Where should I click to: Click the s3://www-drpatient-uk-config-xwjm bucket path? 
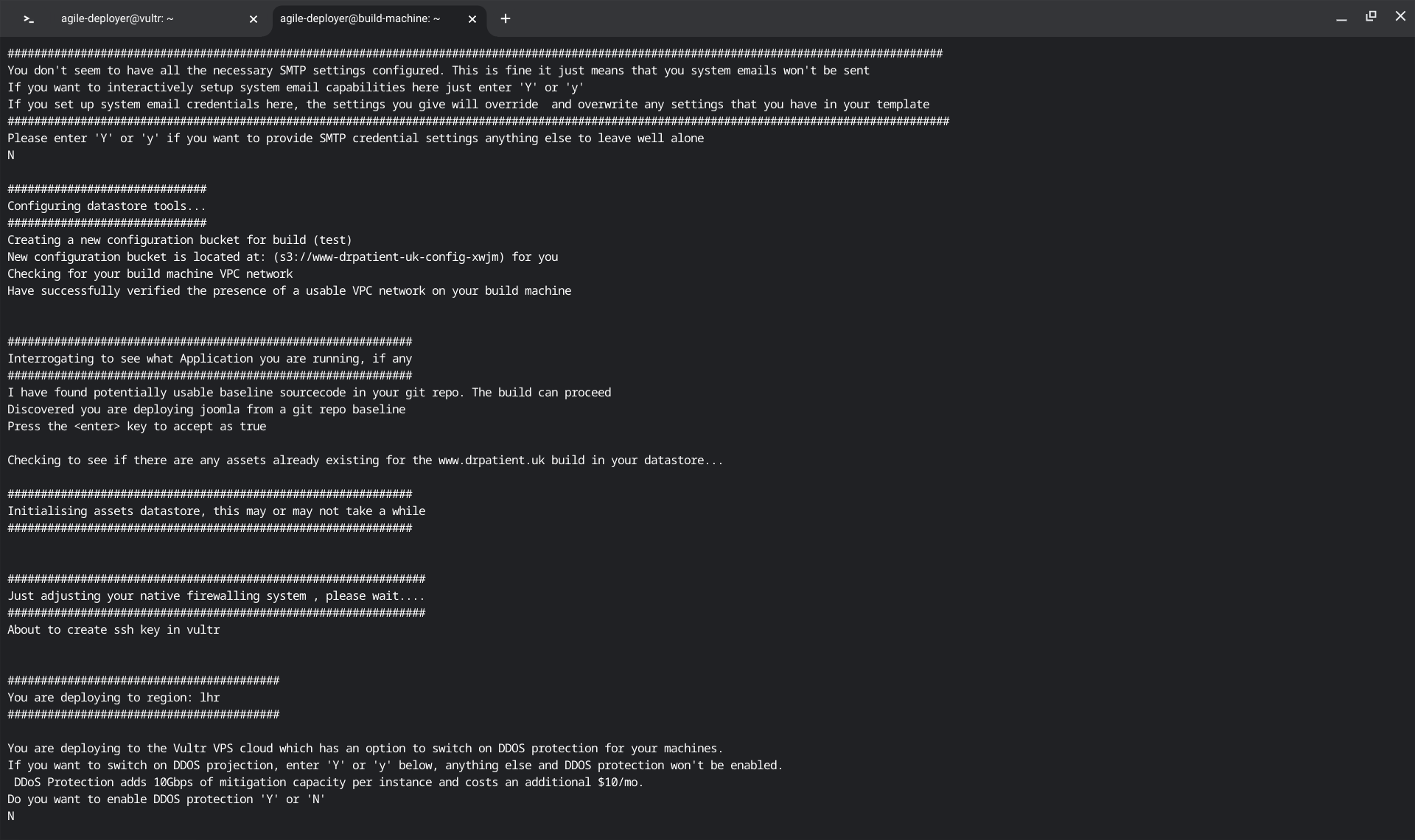click(x=388, y=257)
